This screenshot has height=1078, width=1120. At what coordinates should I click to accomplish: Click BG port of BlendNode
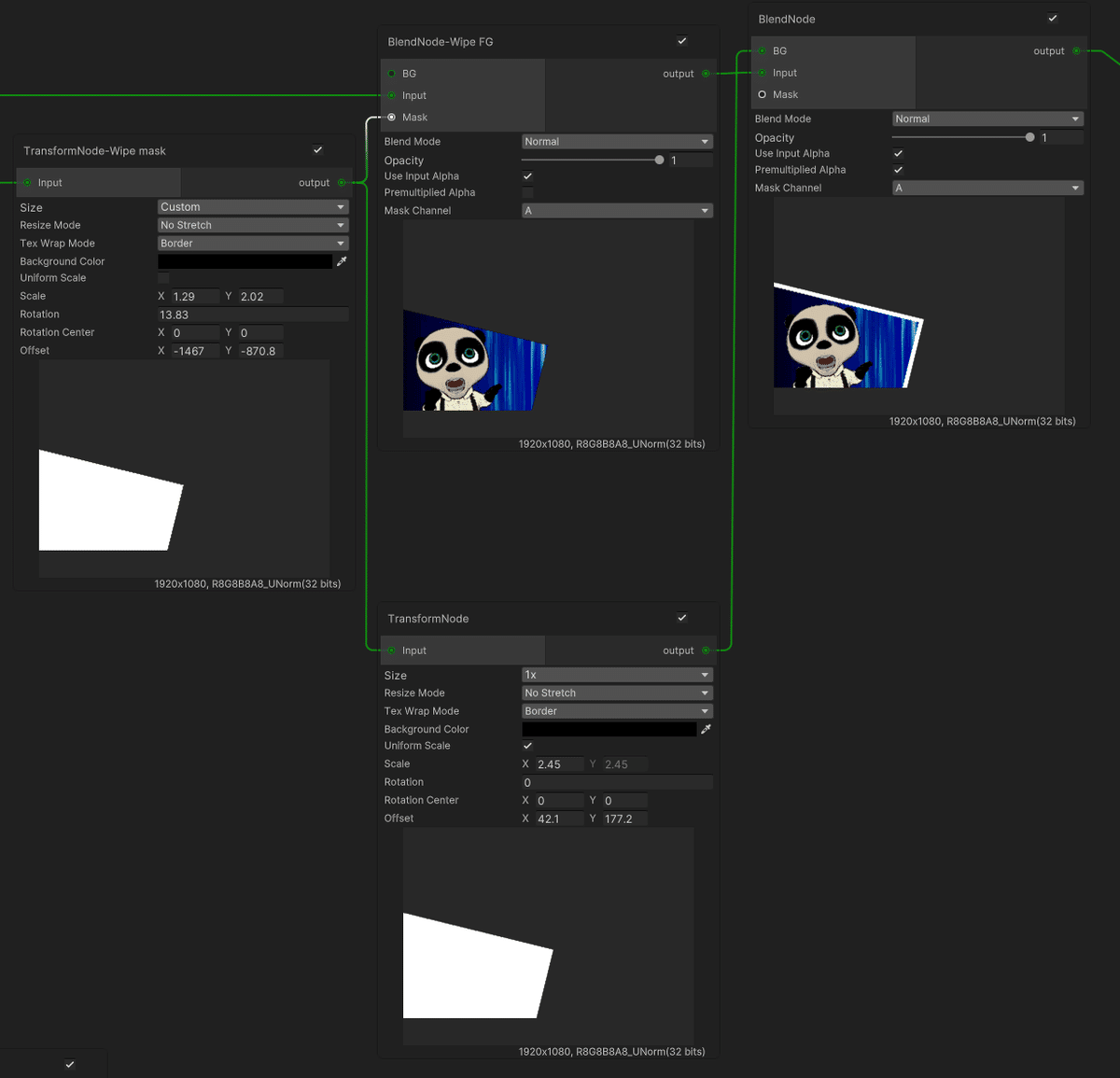coord(763,51)
